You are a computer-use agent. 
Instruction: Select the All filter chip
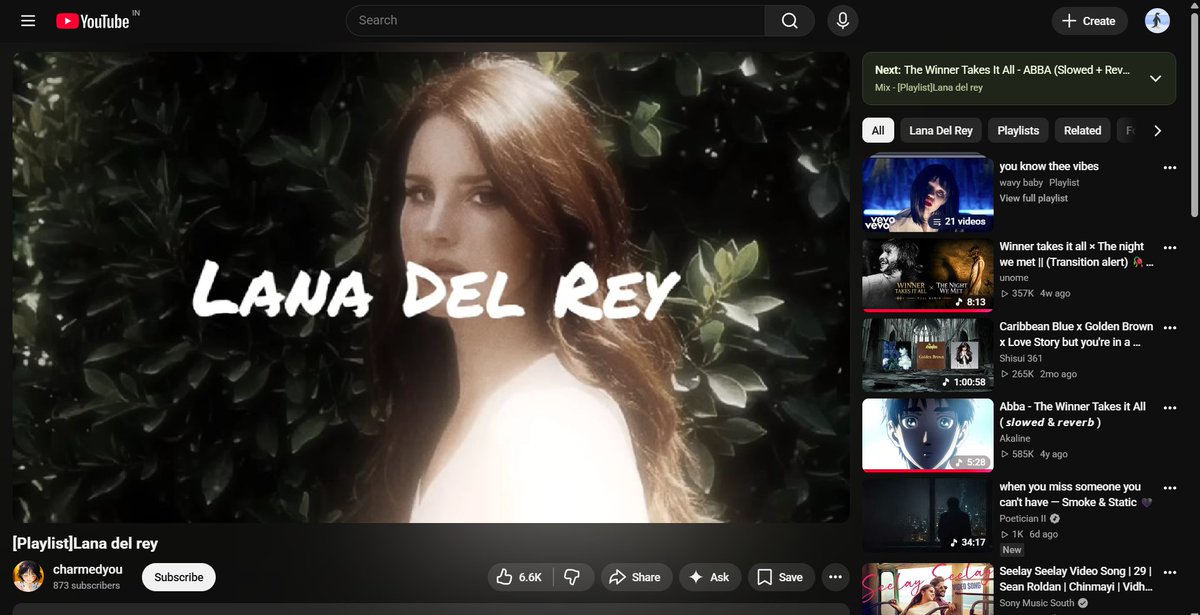point(877,130)
